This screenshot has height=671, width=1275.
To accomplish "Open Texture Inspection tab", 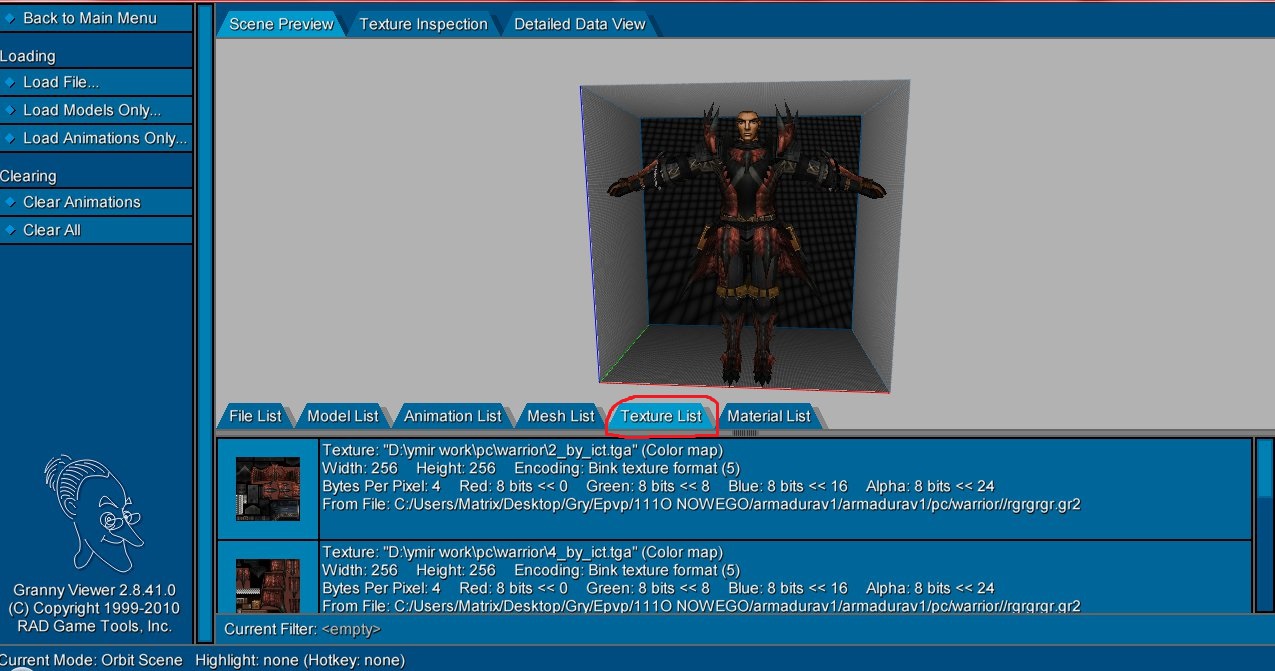I will [x=423, y=24].
